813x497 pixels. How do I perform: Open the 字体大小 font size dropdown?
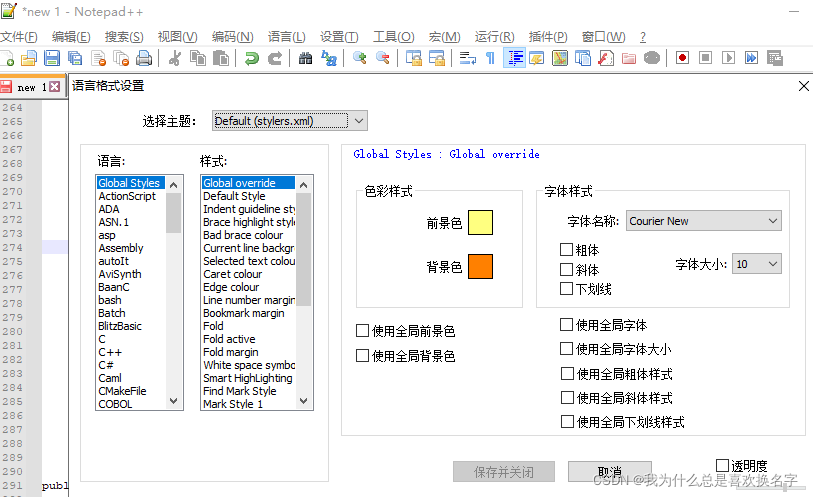(756, 264)
